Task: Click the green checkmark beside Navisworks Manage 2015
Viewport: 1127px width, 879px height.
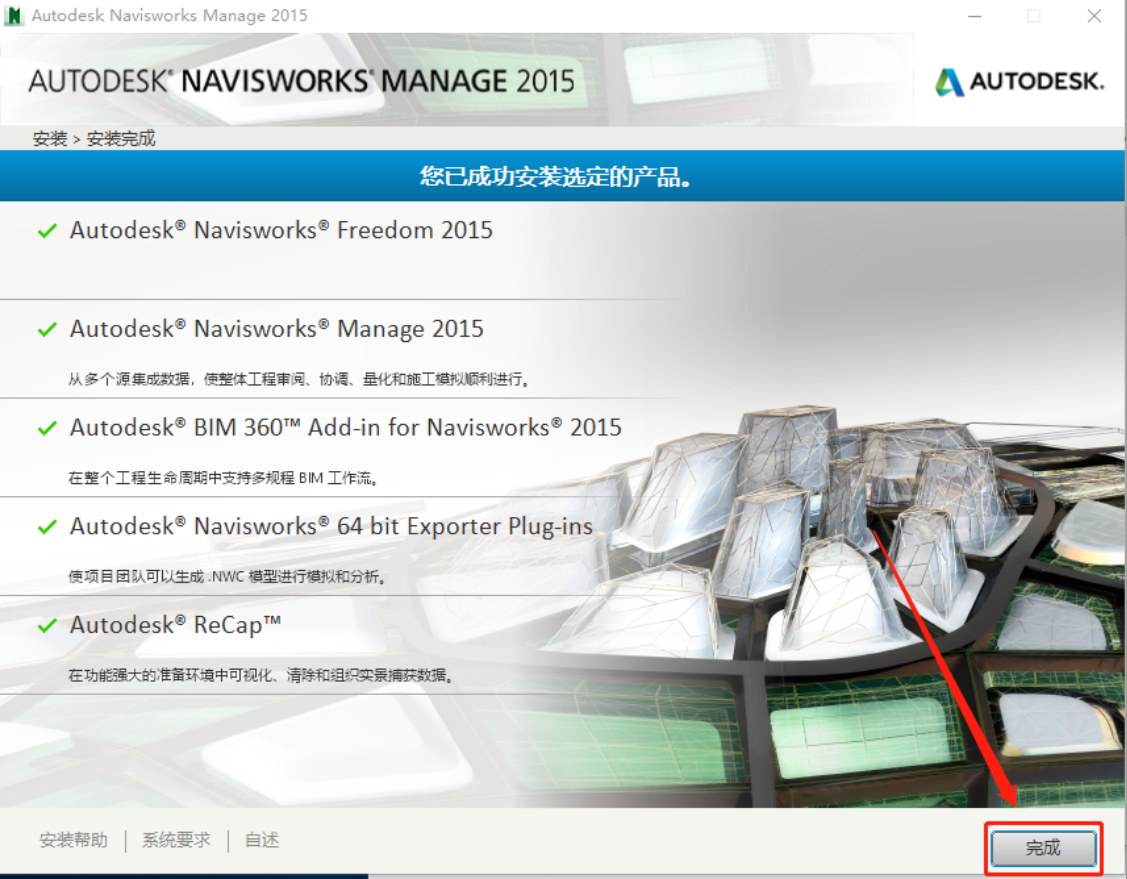Action: click(x=47, y=330)
